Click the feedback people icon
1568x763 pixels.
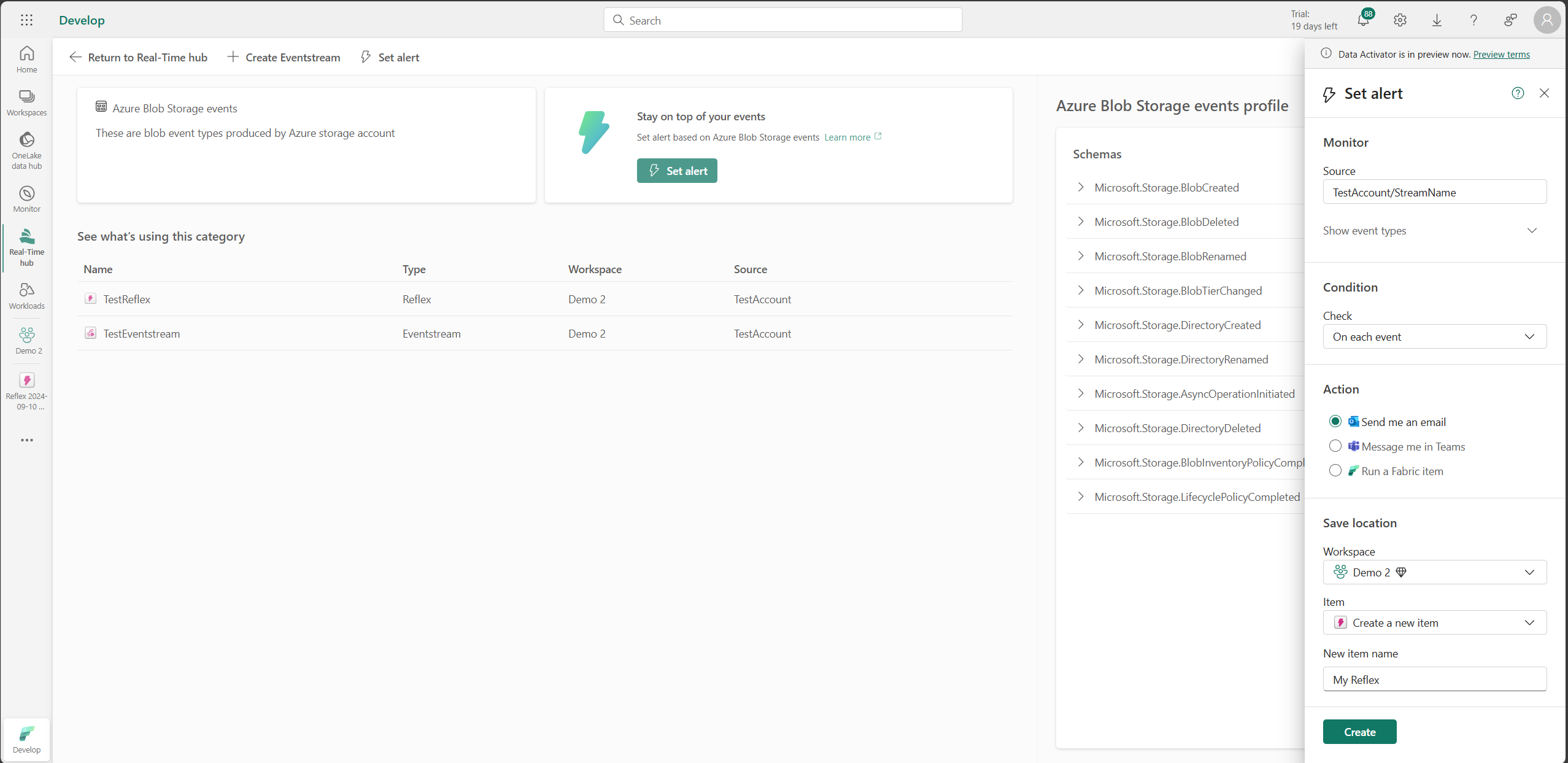click(1510, 20)
